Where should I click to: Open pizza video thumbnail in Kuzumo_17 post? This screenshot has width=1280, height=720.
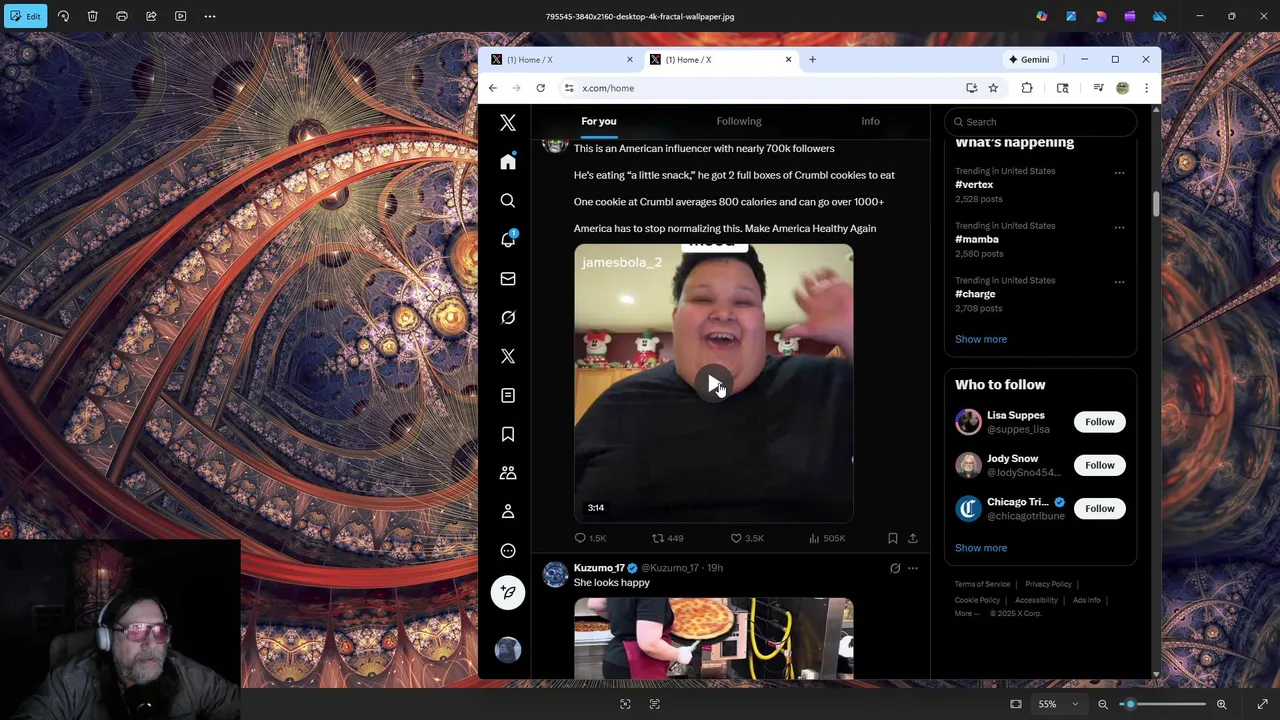click(714, 638)
